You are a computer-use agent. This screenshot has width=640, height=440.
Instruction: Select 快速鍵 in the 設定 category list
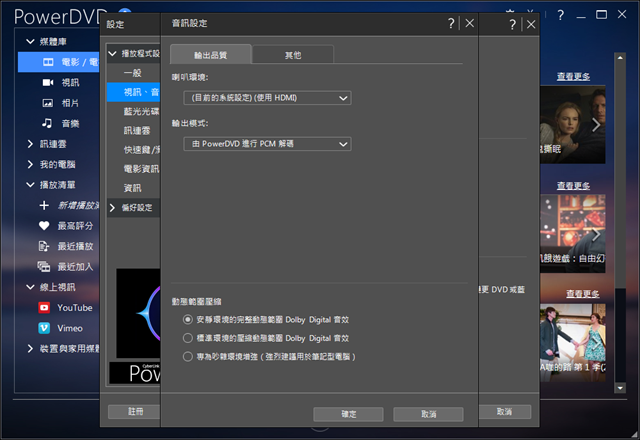click(x=133, y=150)
